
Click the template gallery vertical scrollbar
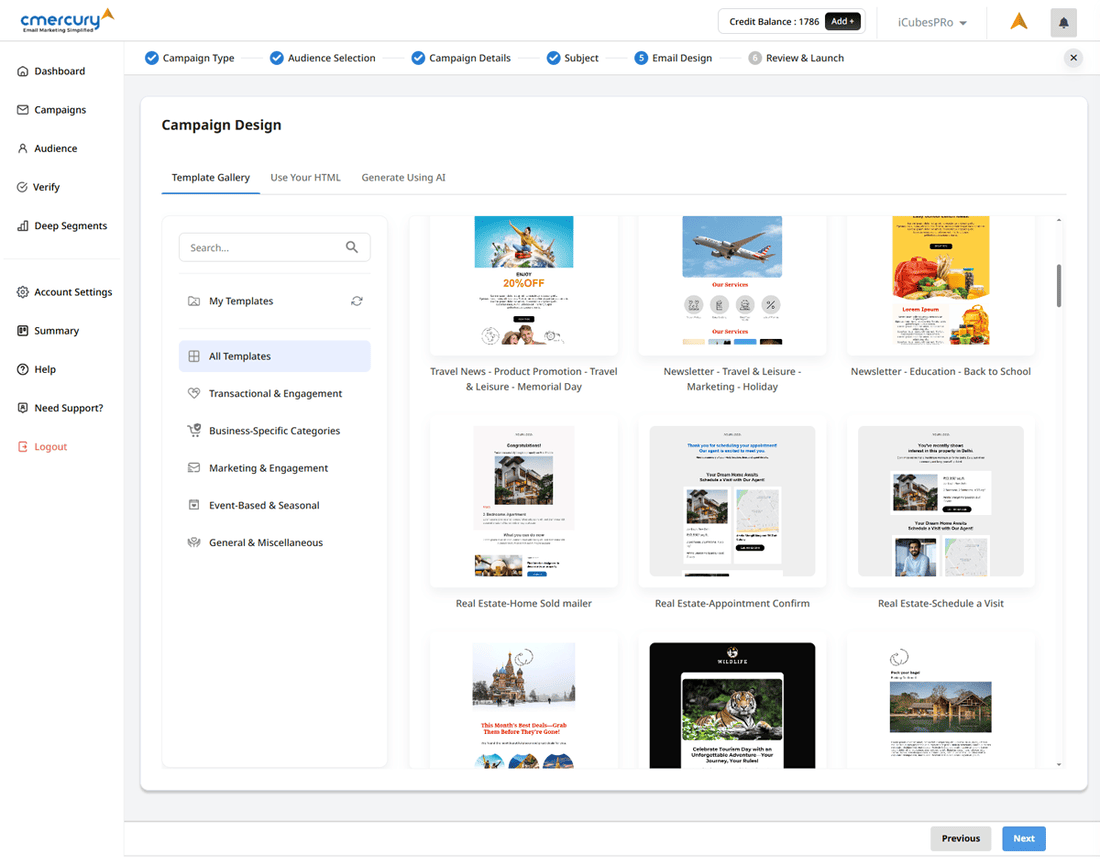pos(1059,286)
